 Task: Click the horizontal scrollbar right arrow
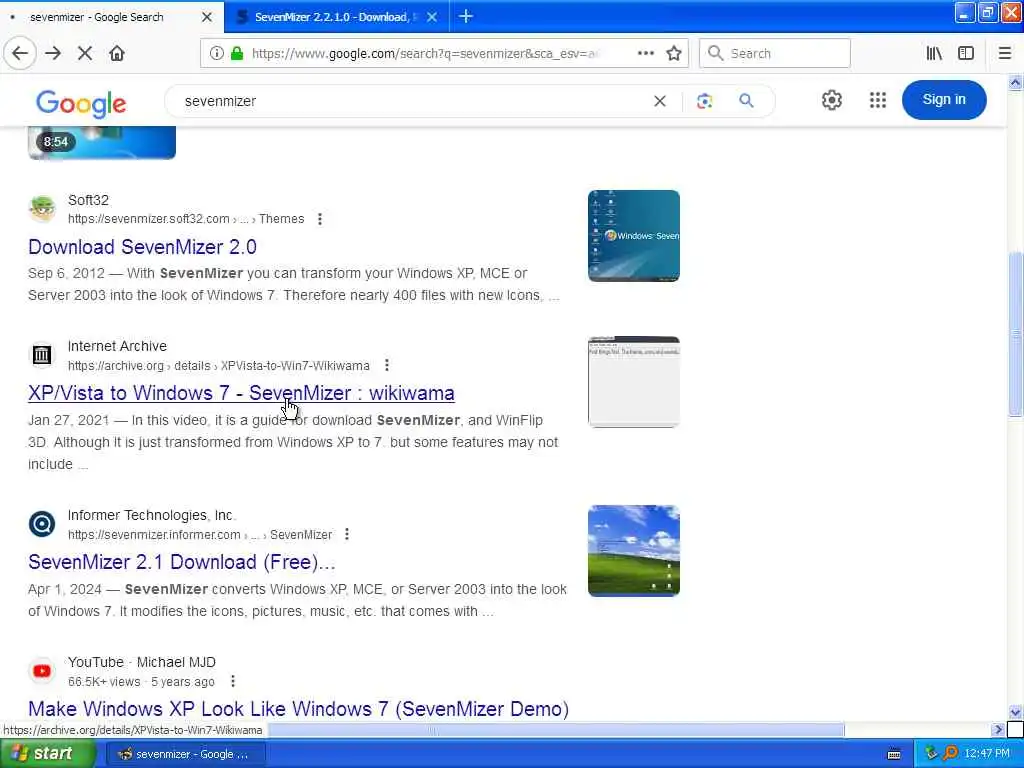[x=997, y=729]
